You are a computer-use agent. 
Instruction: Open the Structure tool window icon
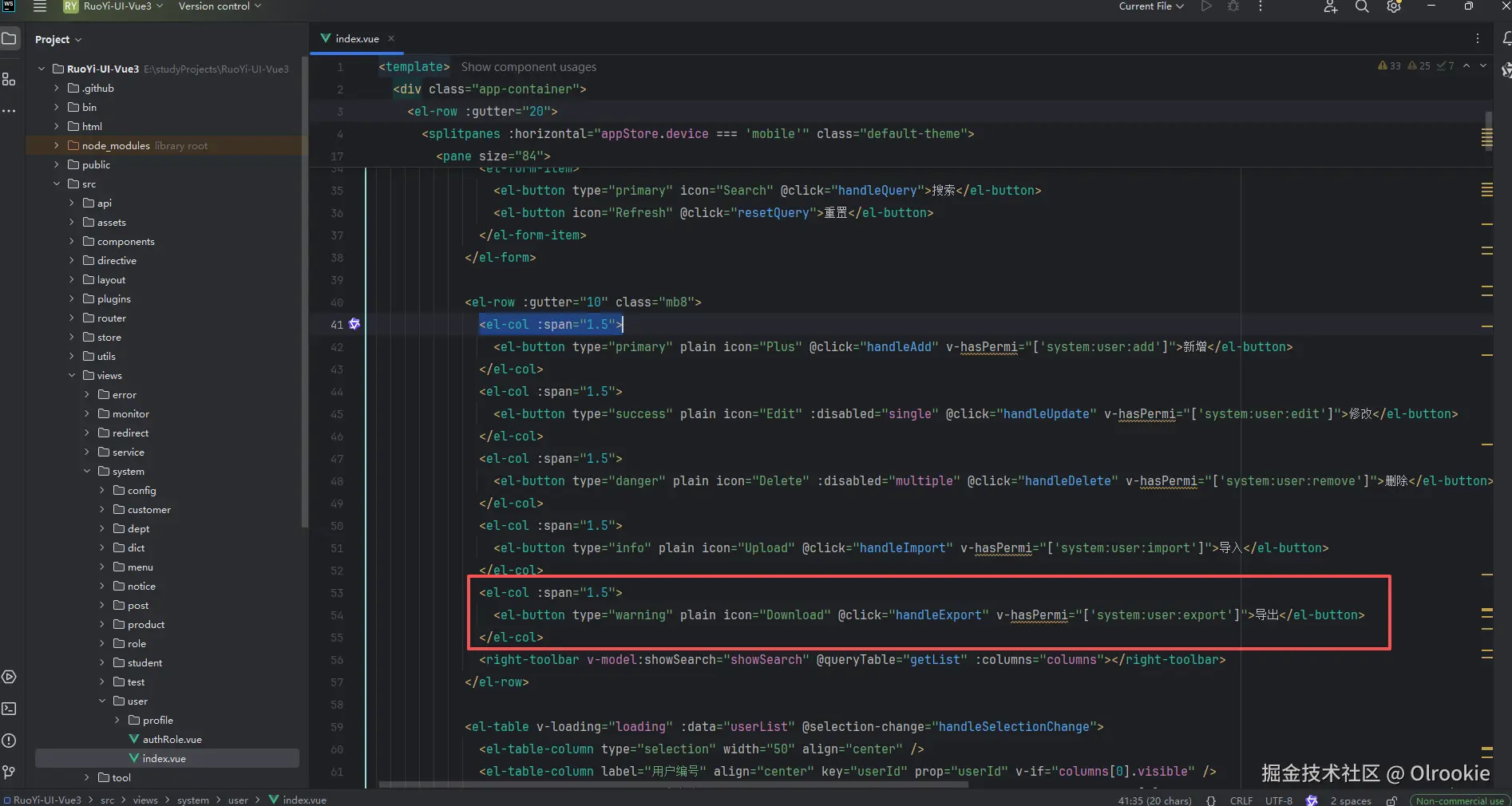coord(9,79)
